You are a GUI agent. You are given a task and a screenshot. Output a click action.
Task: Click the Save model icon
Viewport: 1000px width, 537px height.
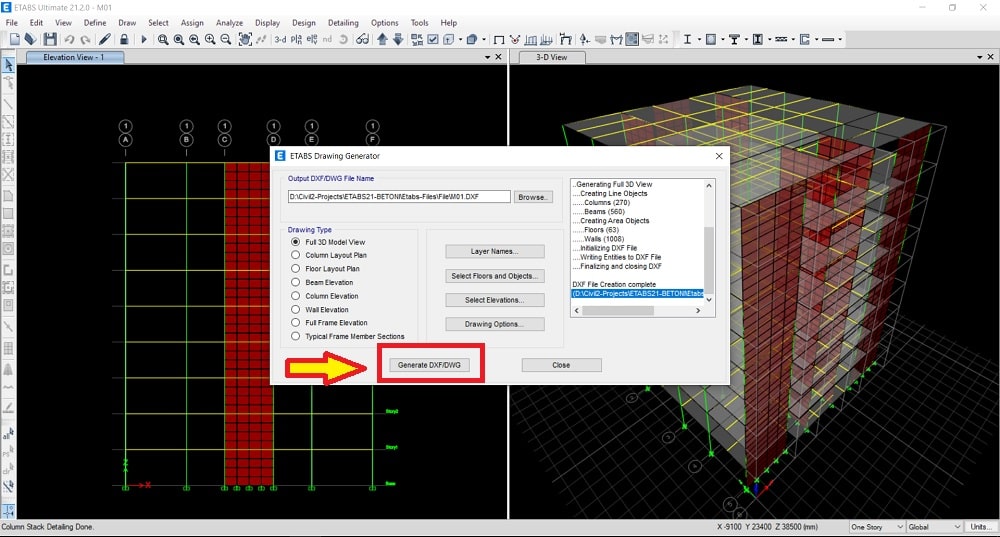coord(49,40)
